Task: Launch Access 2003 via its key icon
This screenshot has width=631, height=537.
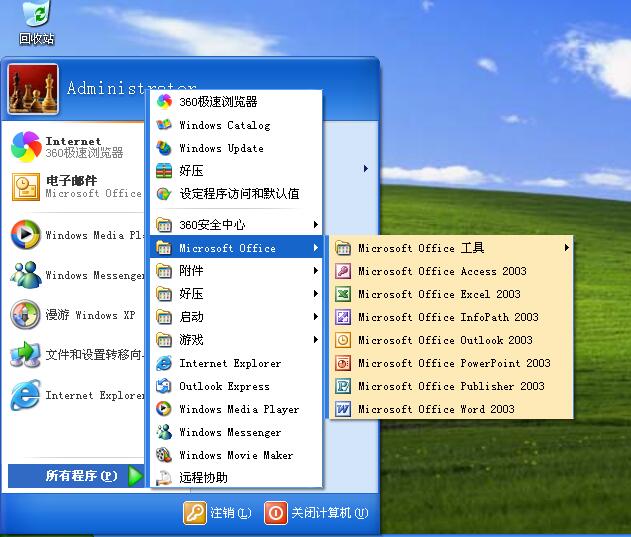Action: click(343, 271)
